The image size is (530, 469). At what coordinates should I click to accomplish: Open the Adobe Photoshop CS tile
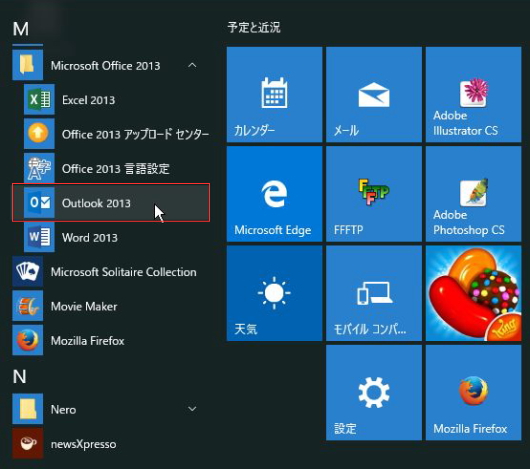pos(473,194)
